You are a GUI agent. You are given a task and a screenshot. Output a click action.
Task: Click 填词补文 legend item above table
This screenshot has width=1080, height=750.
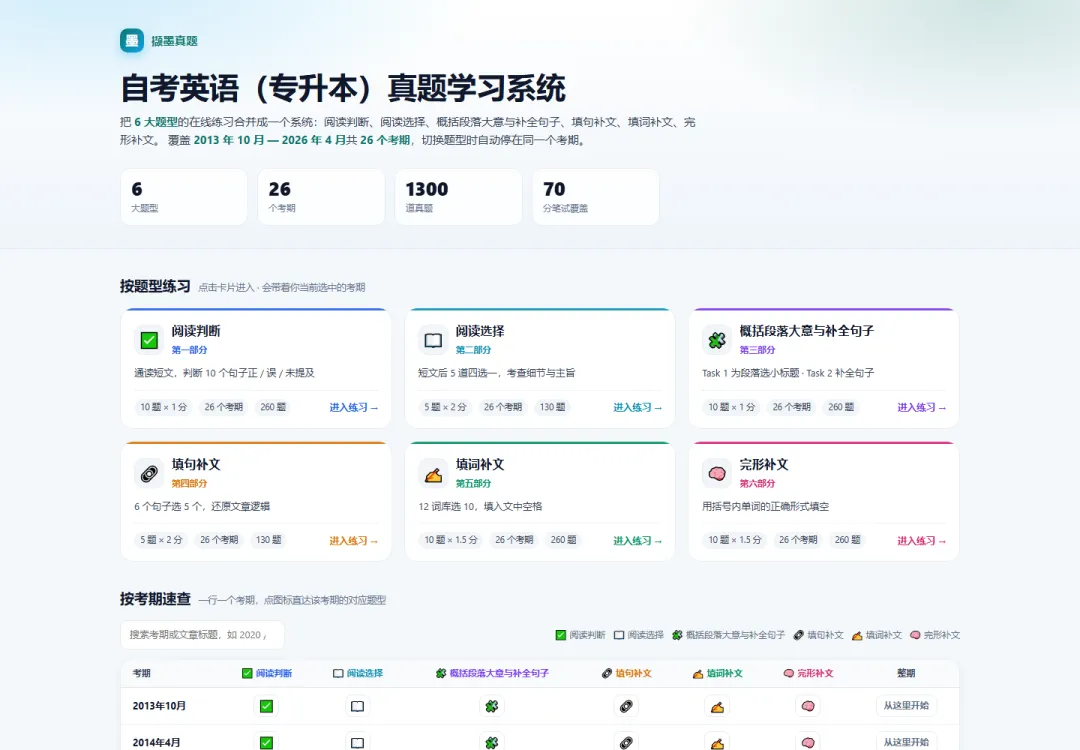(x=877, y=635)
